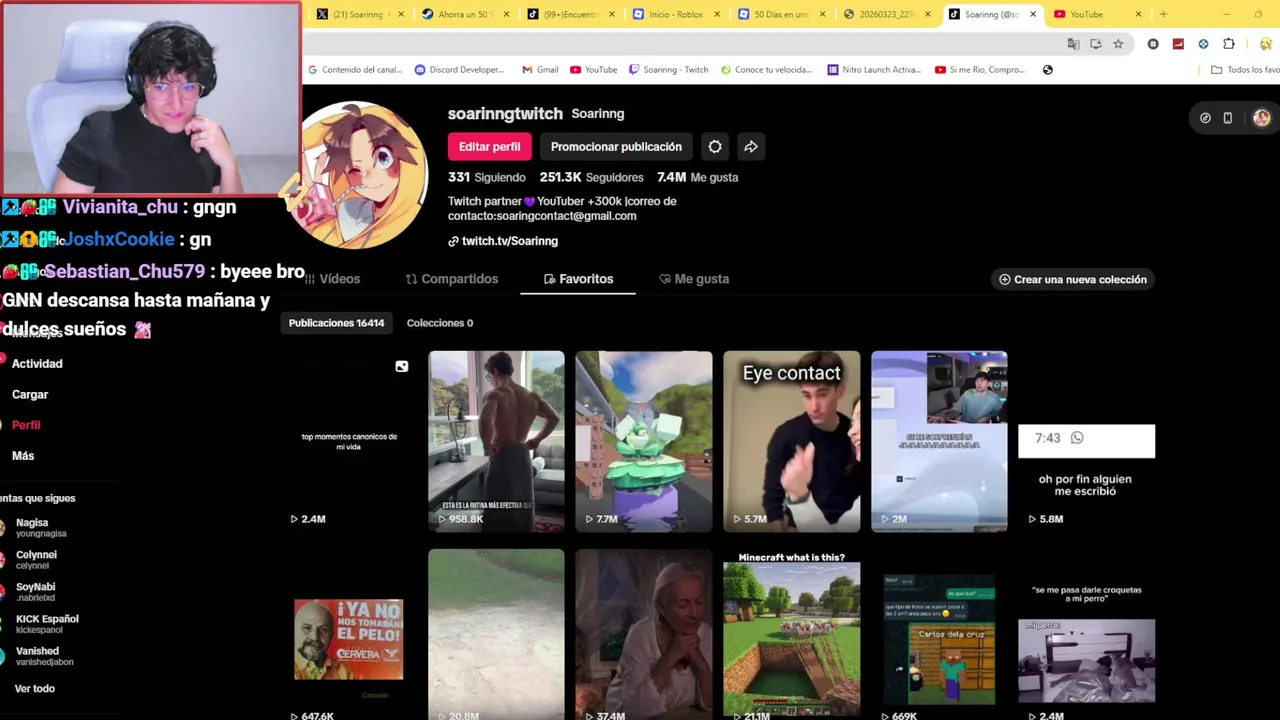Open a new browser tab with plus
The height and width of the screenshot is (720, 1280).
click(1163, 14)
